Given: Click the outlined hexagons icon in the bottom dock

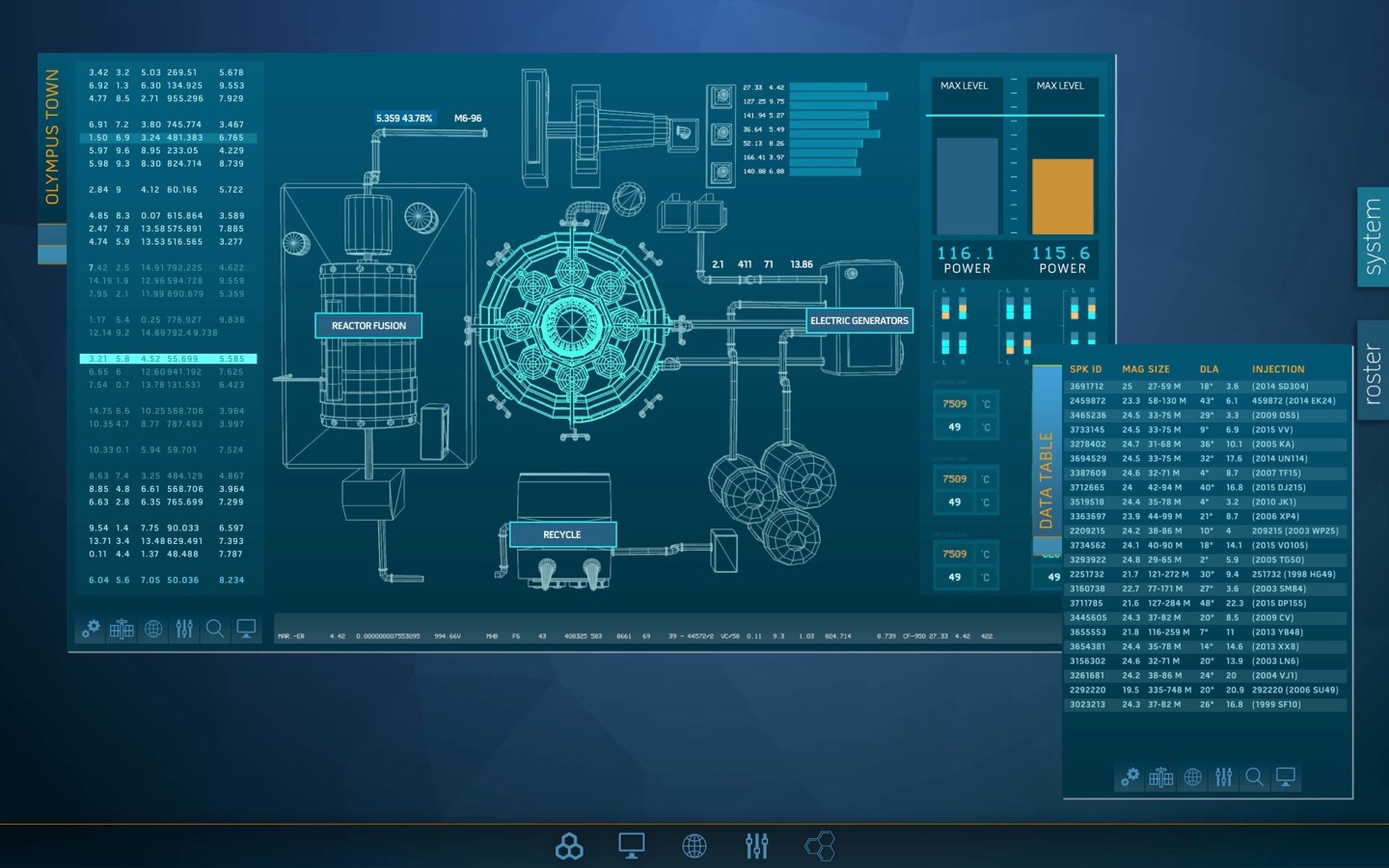Looking at the screenshot, I should click(x=820, y=847).
